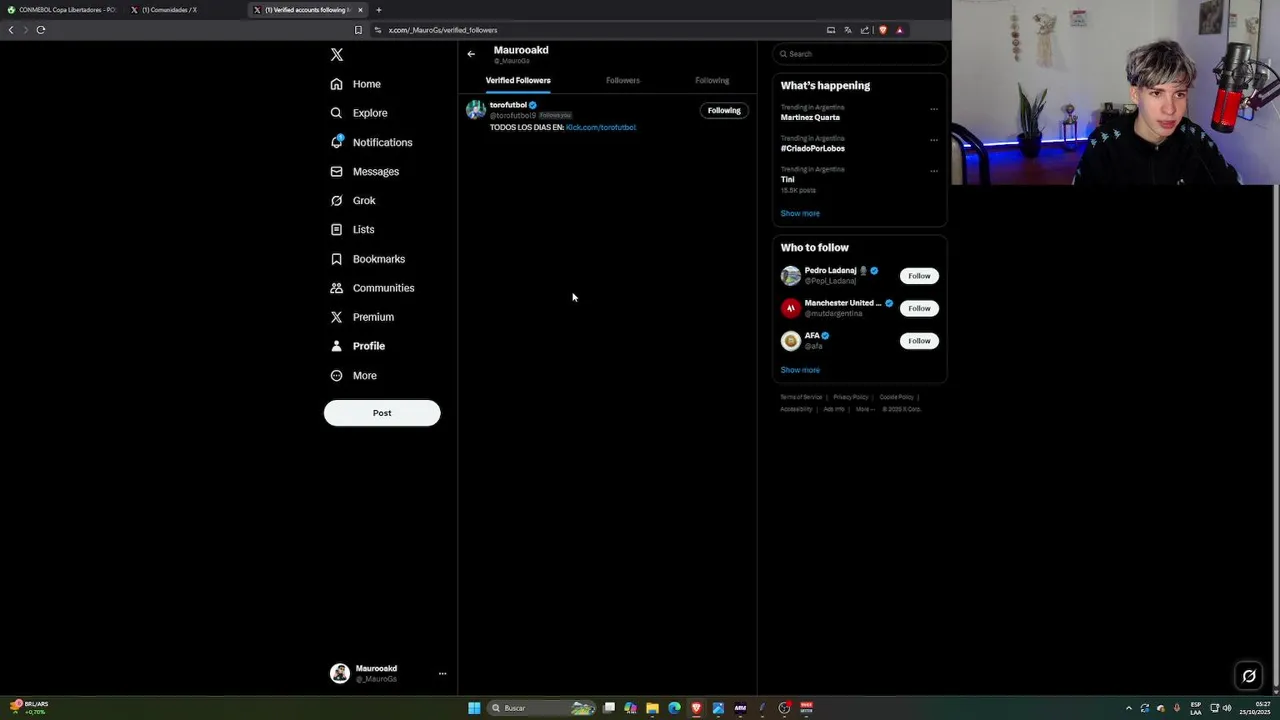Open AFA avatar
This screenshot has height=720, width=1280.
[x=791, y=341]
